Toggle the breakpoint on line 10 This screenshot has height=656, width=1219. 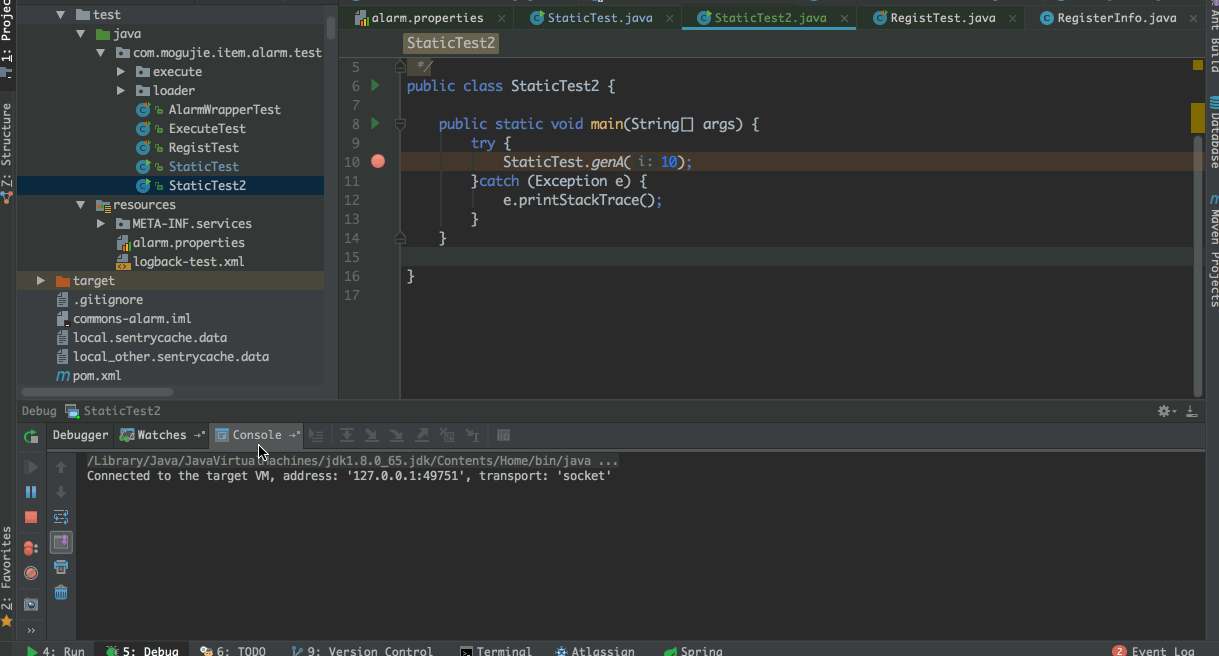pyautogui.click(x=377, y=162)
